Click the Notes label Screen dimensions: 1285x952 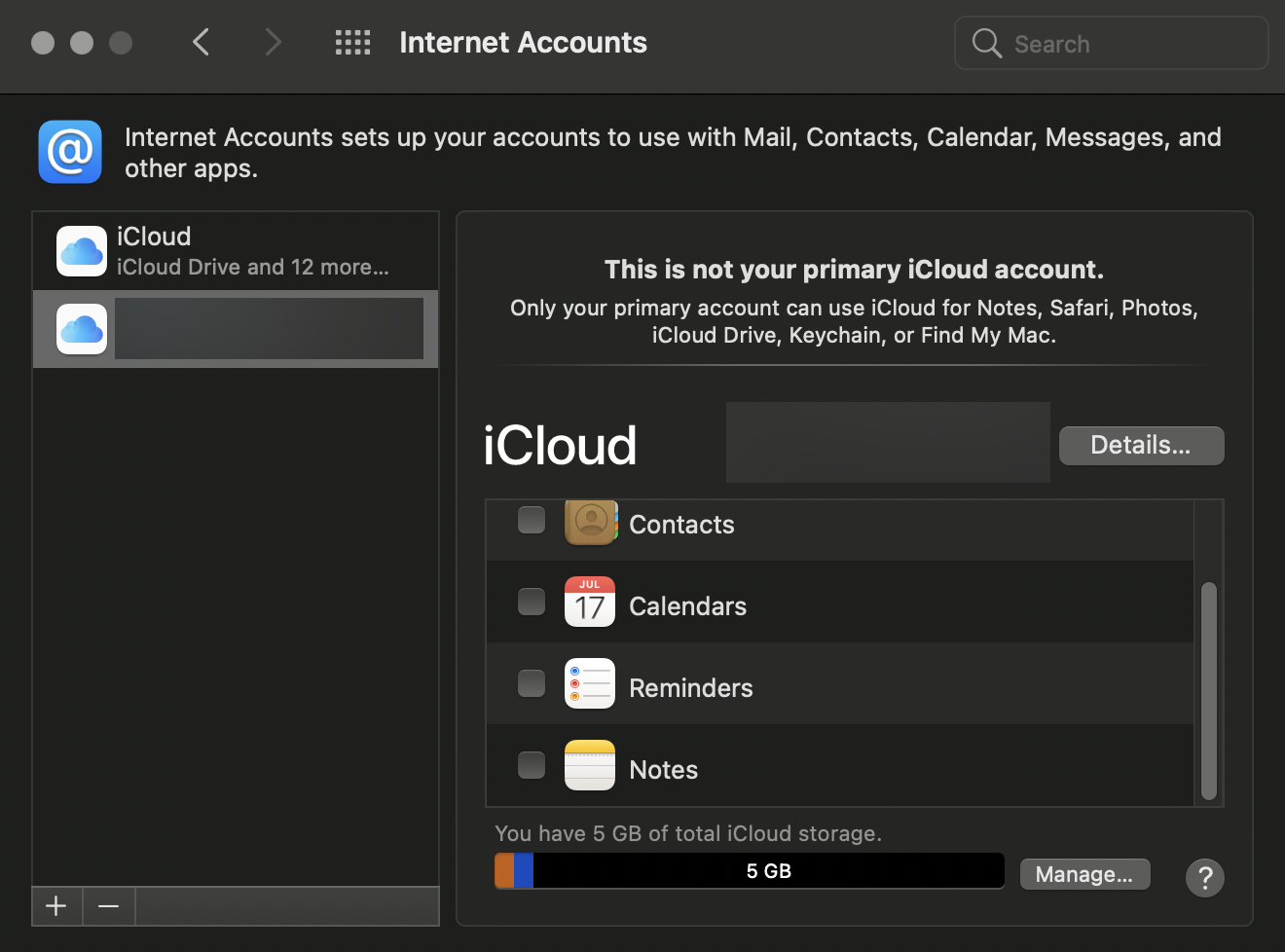[664, 770]
